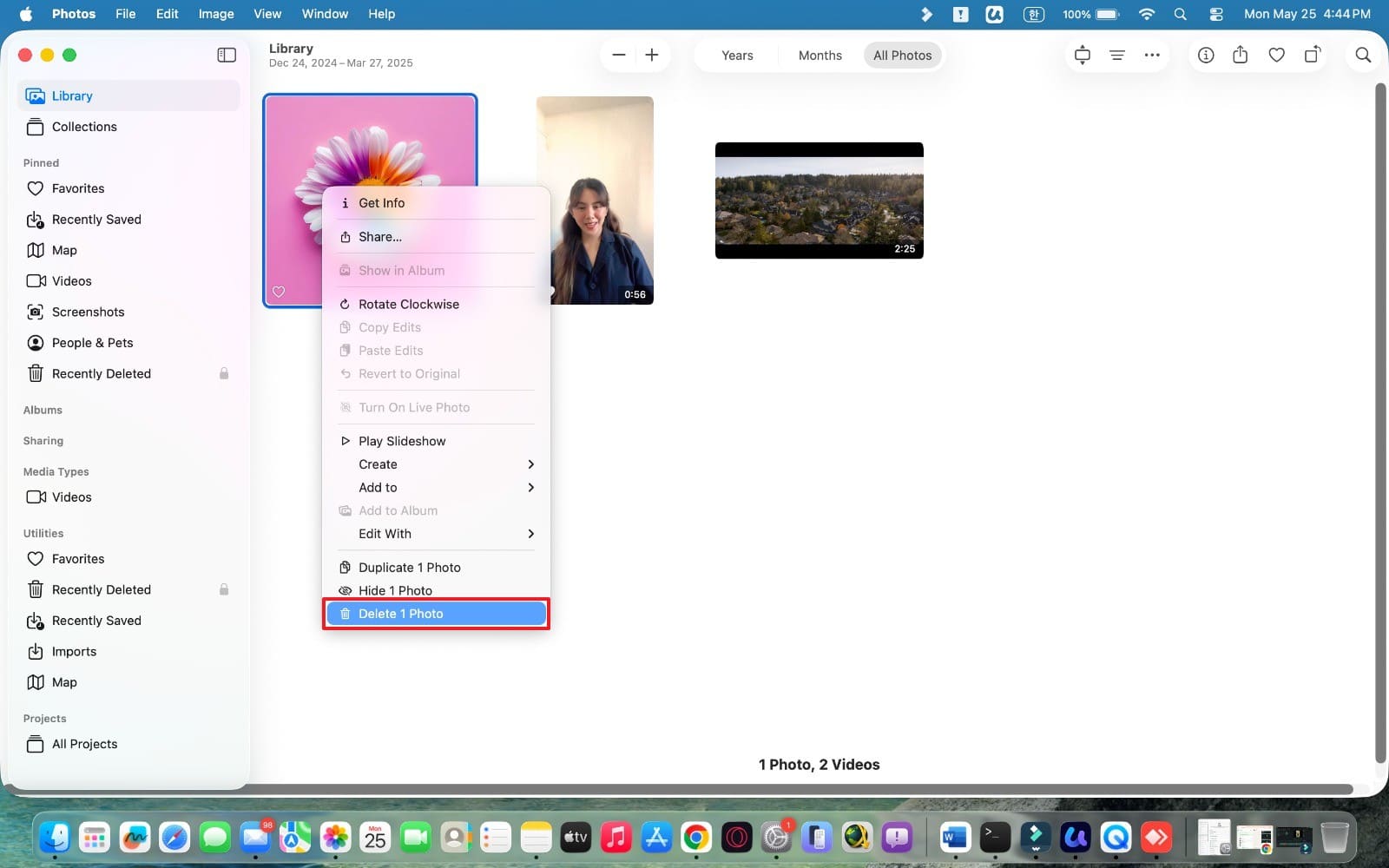Expand the Sharing section header

coord(43,441)
